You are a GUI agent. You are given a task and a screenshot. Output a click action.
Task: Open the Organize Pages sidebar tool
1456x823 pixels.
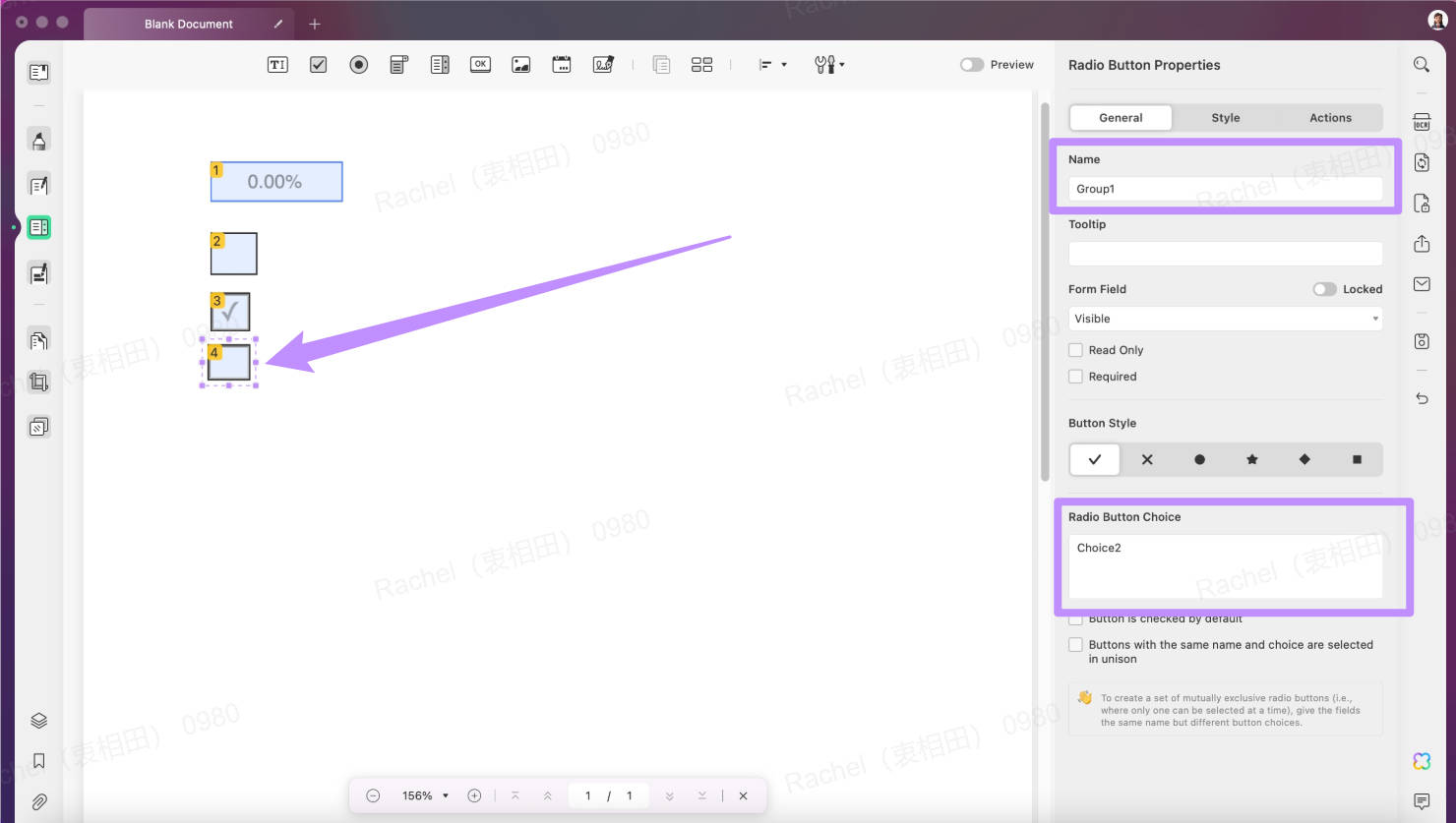(39, 340)
